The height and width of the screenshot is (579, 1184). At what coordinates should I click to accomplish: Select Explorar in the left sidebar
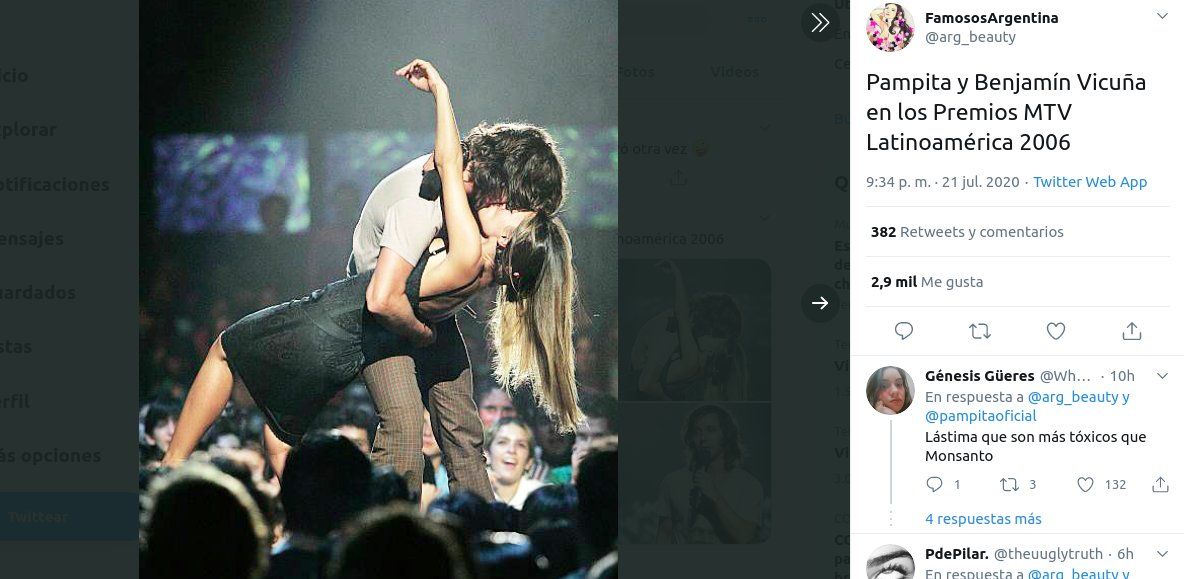pyautogui.click(x=30, y=129)
